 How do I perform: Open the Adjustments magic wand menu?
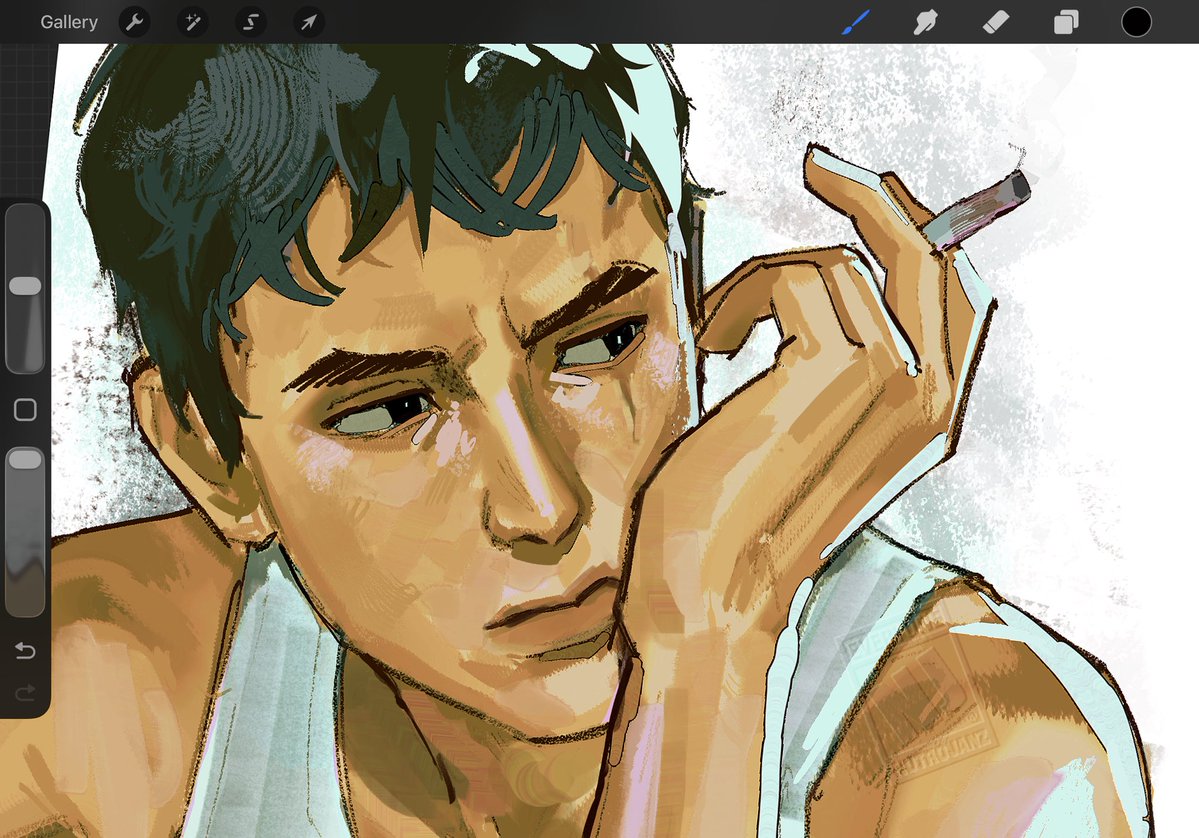coord(193,22)
